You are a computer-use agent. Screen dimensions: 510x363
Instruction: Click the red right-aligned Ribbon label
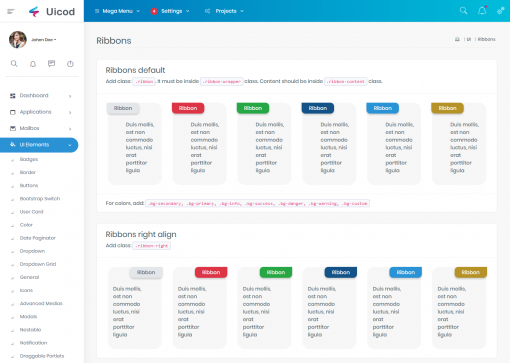pos(211,272)
